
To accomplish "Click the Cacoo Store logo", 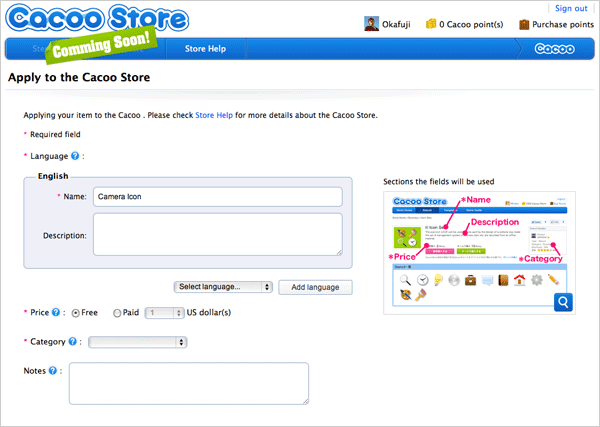I will [97, 18].
